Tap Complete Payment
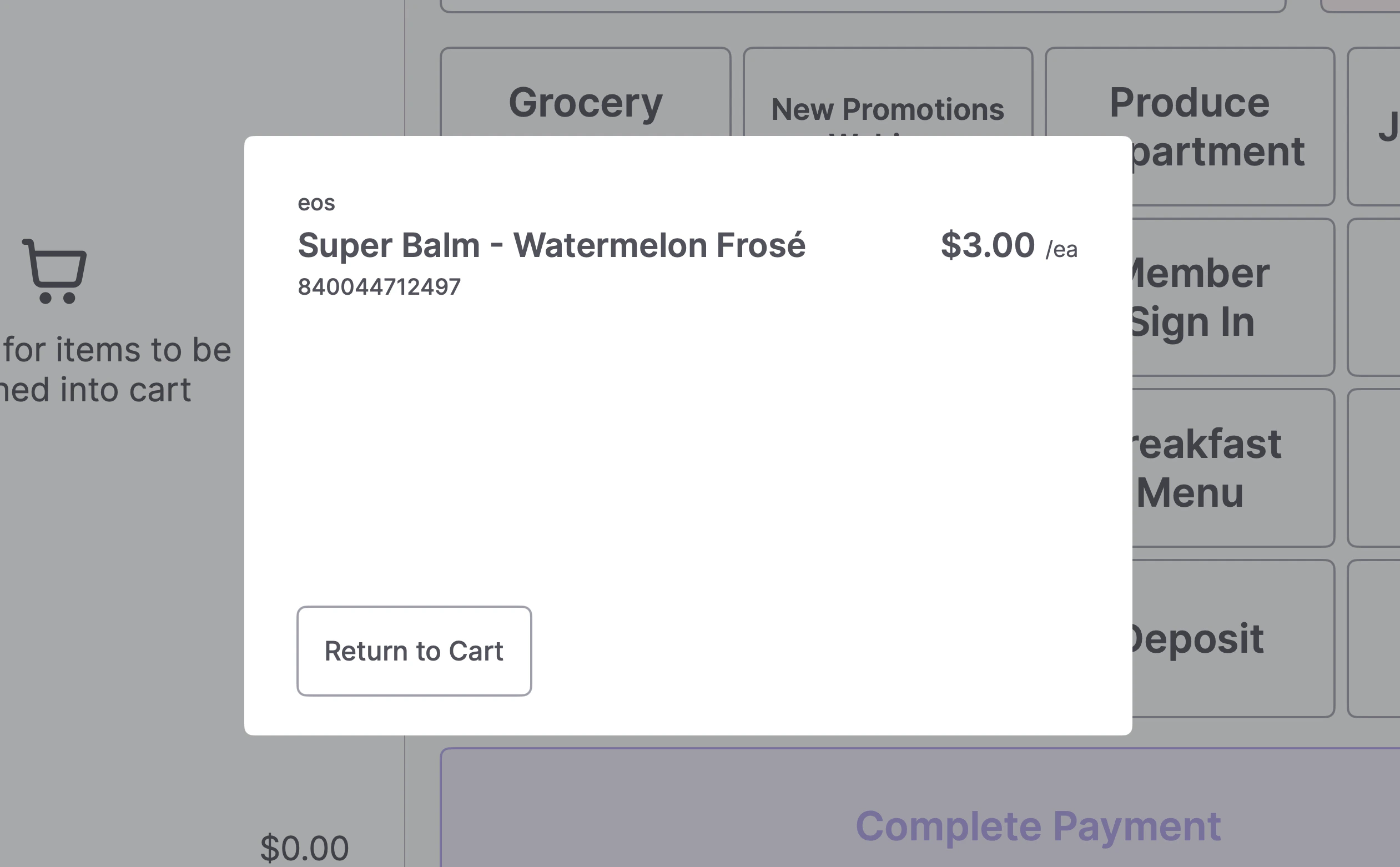1400x867 pixels. point(1038,826)
